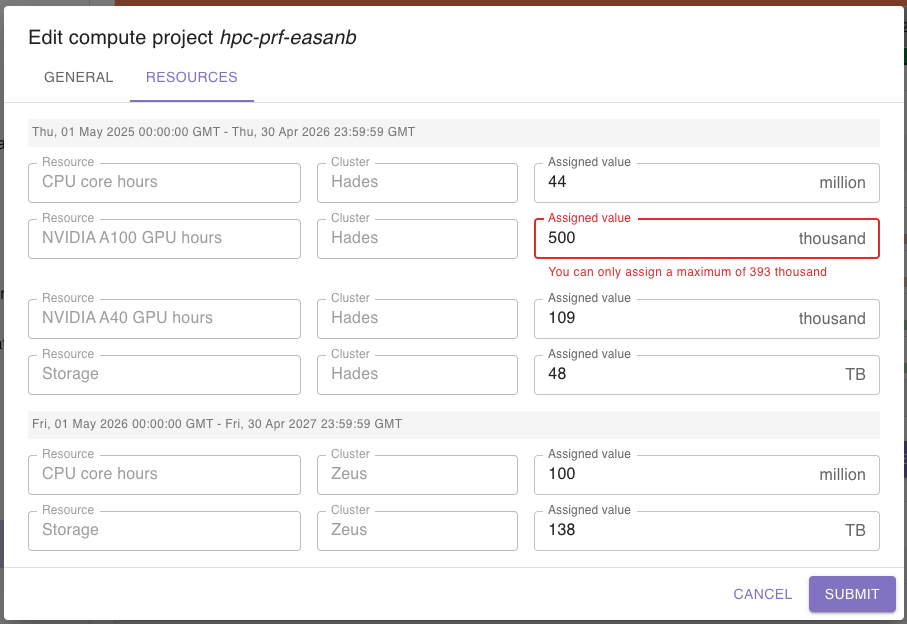
Task: Click the A100 maximum 393 thousand error message
Action: [687, 272]
